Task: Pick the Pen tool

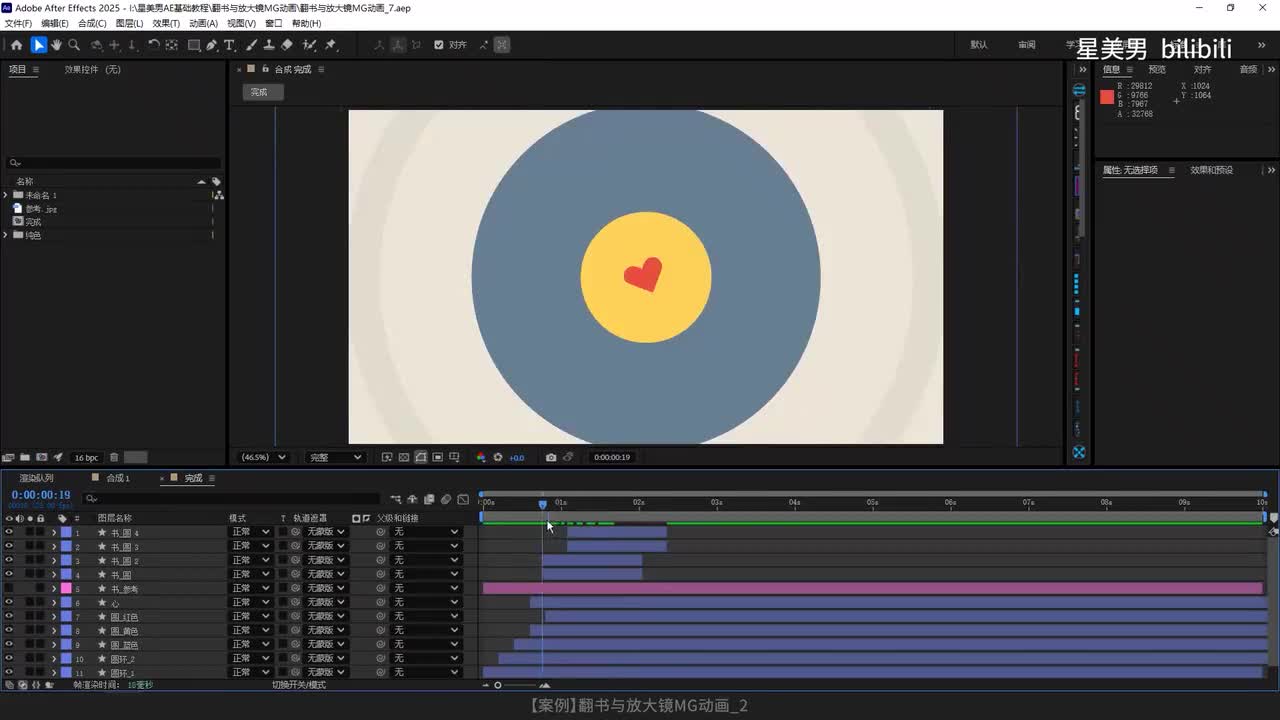Action: coord(212,45)
